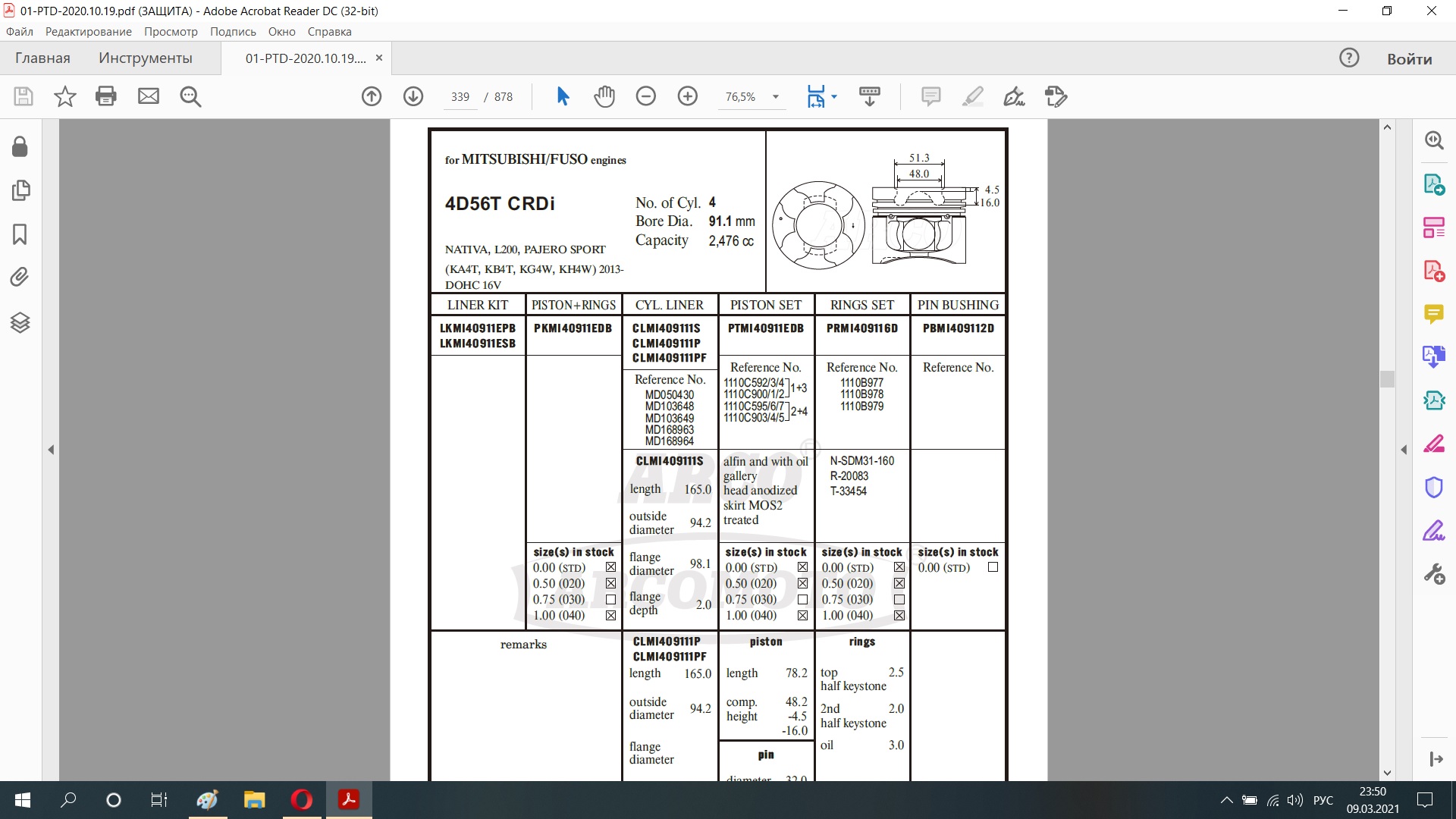Image resolution: width=1456 pixels, height=819 pixels.
Task: Open the Просмотр menu
Action: point(171,32)
